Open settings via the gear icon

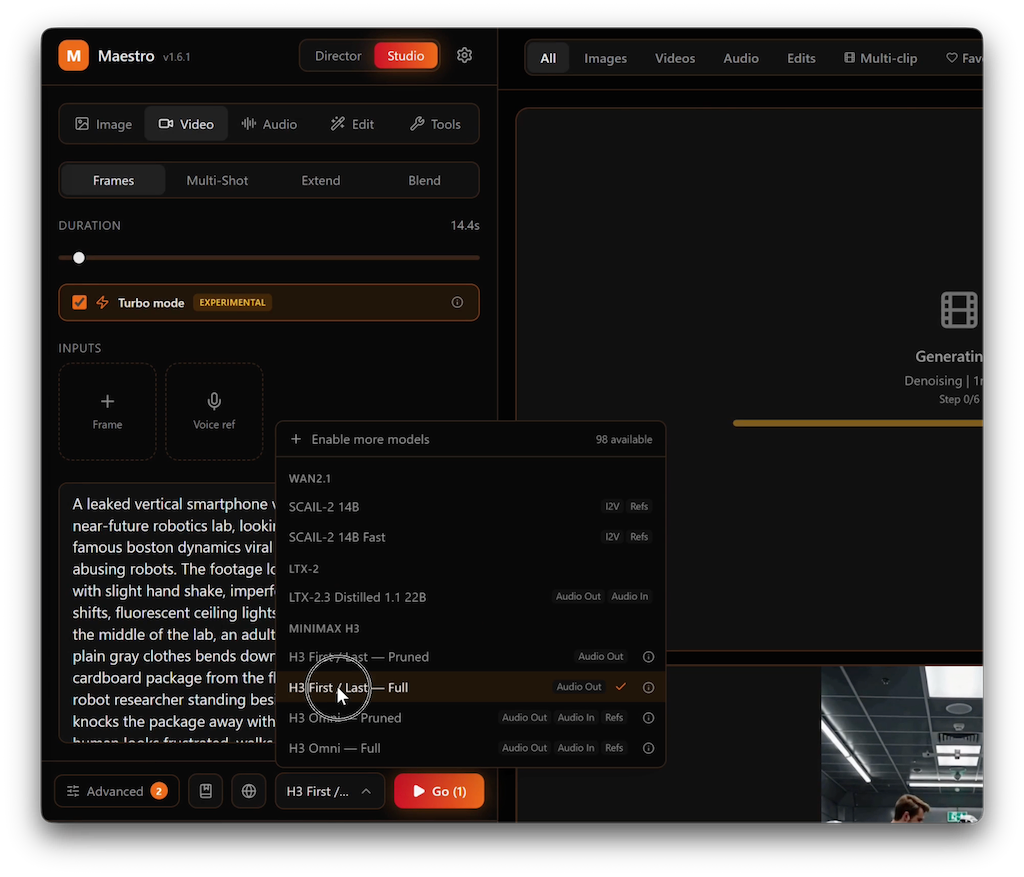coord(464,56)
